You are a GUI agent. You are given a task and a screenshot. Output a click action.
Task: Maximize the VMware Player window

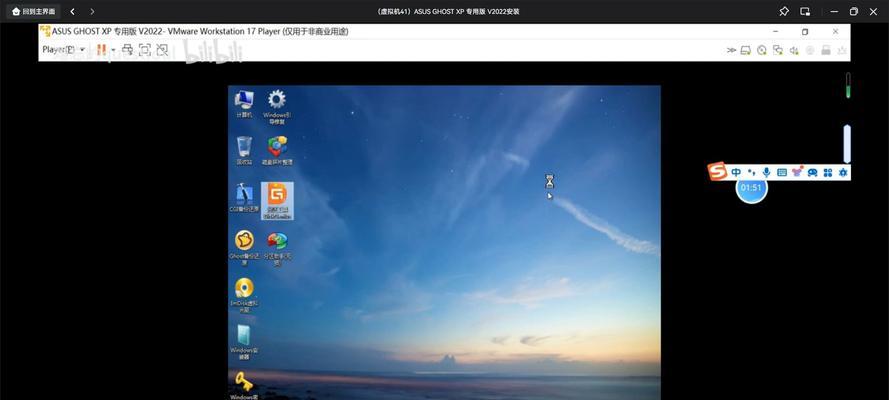805,32
